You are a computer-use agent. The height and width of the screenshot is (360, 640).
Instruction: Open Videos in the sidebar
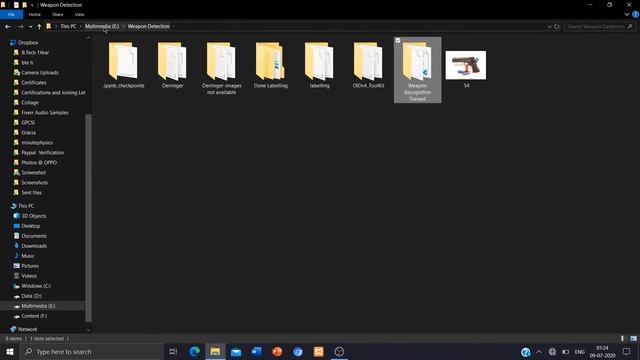(x=29, y=276)
